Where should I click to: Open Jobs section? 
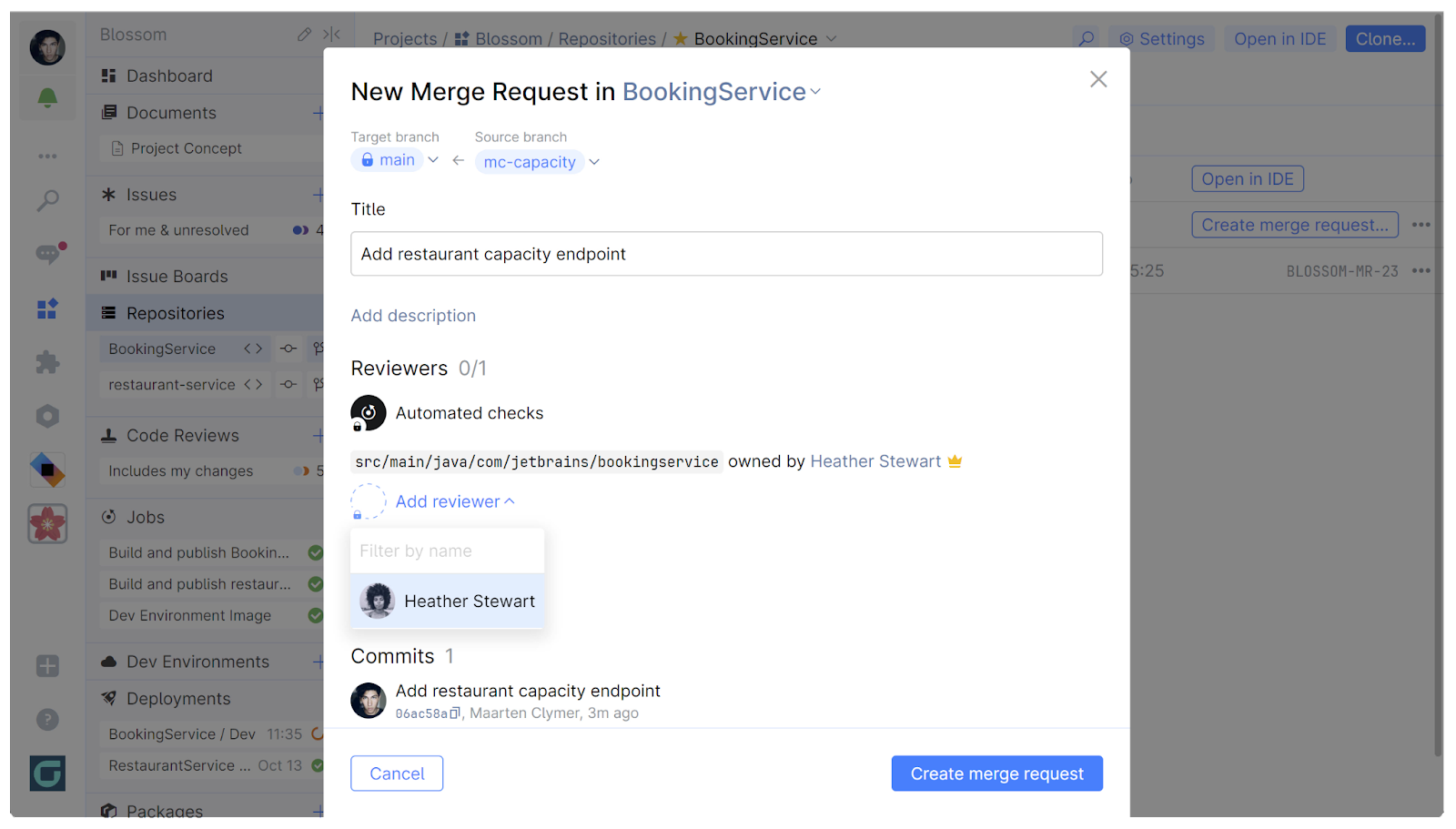tap(146, 517)
